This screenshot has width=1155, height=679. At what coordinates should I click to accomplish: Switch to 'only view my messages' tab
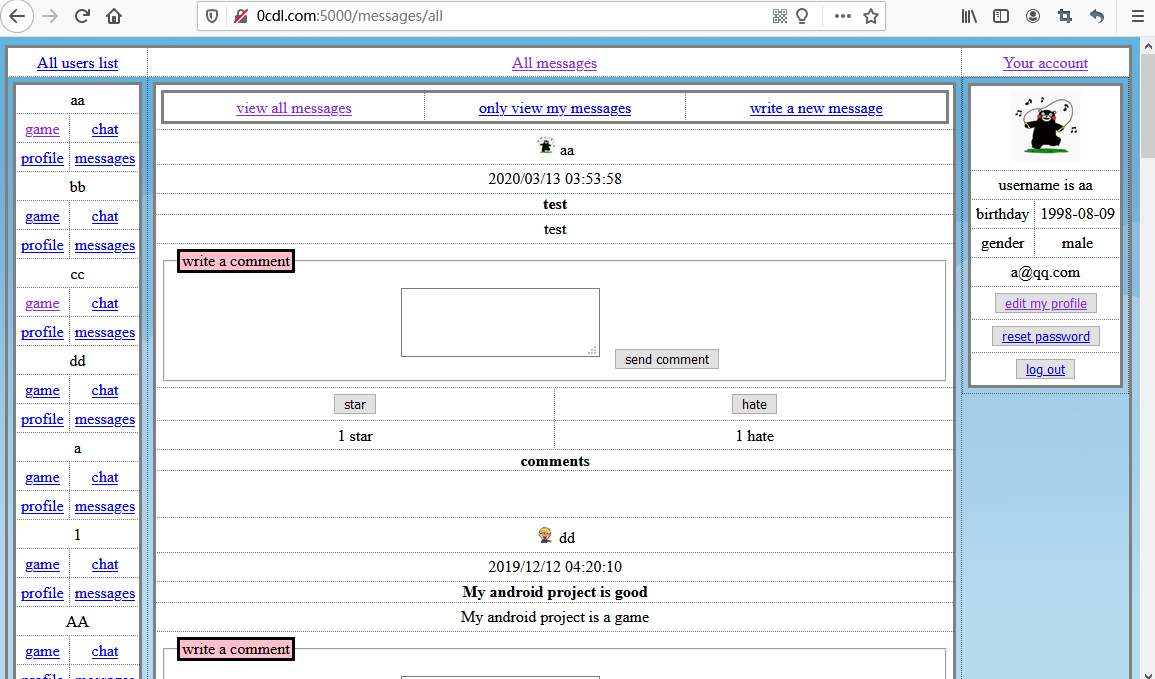[555, 108]
